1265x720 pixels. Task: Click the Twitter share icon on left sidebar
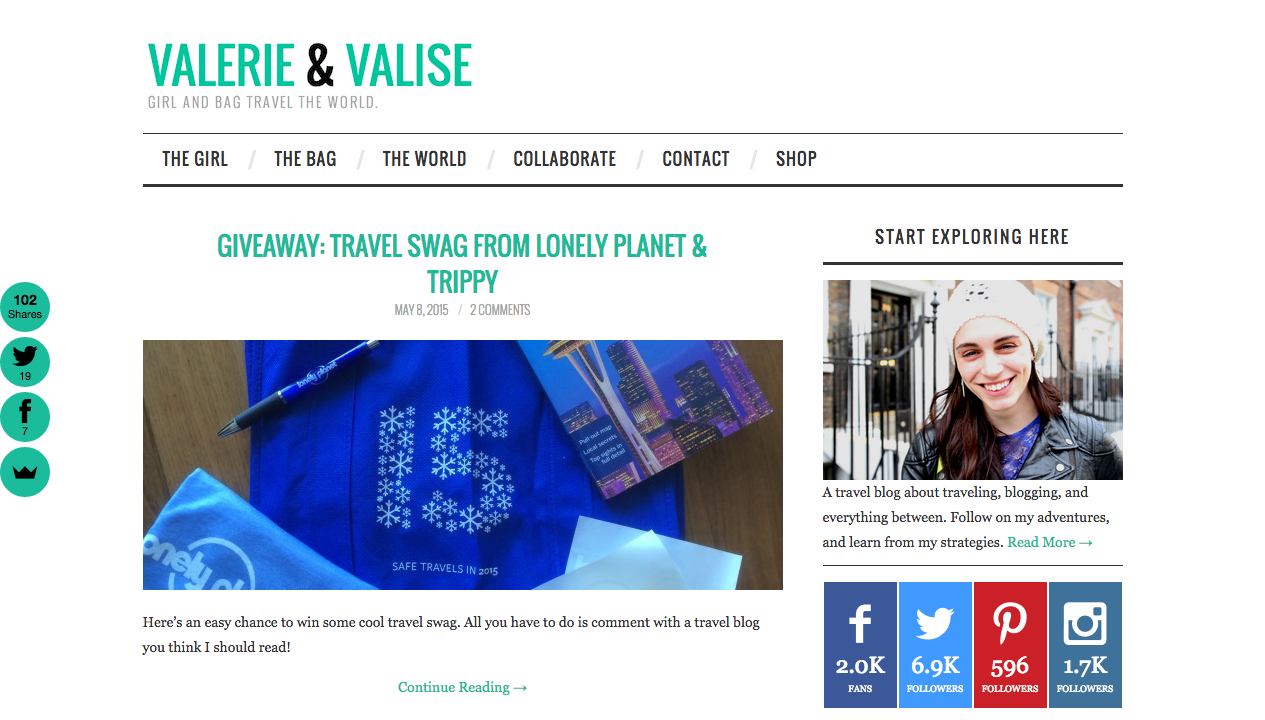25,362
